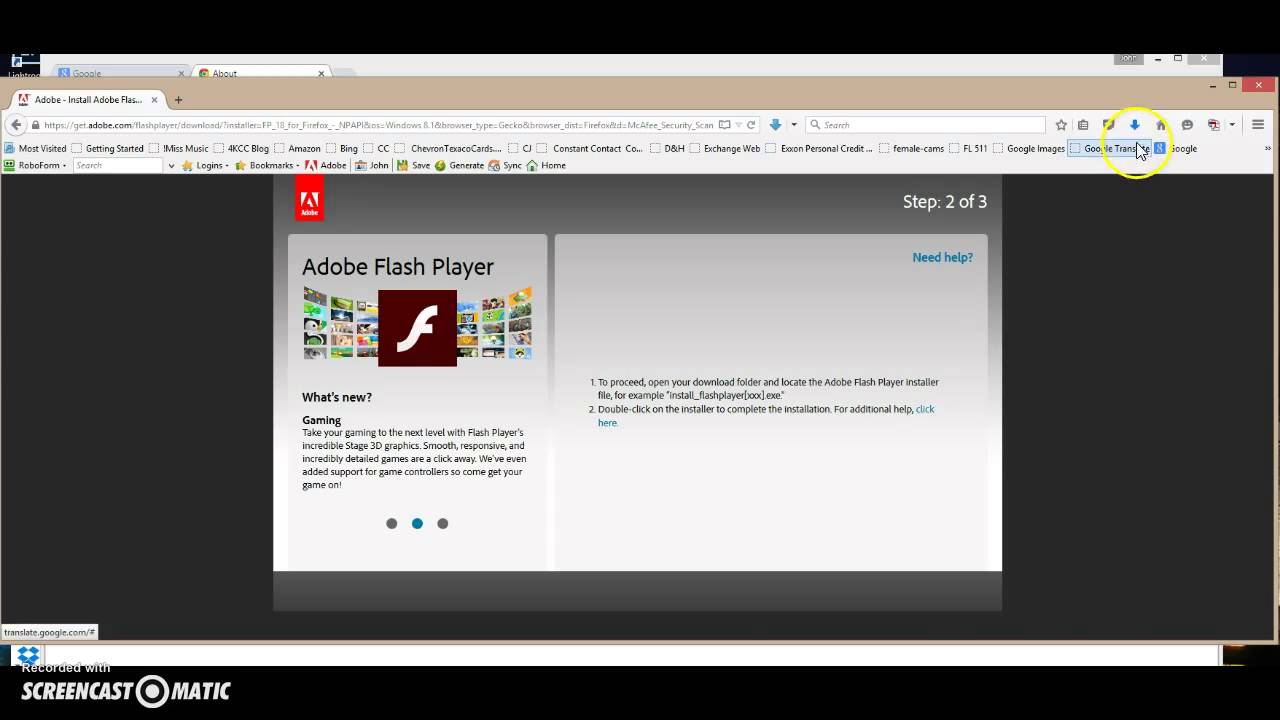Click the padlock site identity icon

36,125
